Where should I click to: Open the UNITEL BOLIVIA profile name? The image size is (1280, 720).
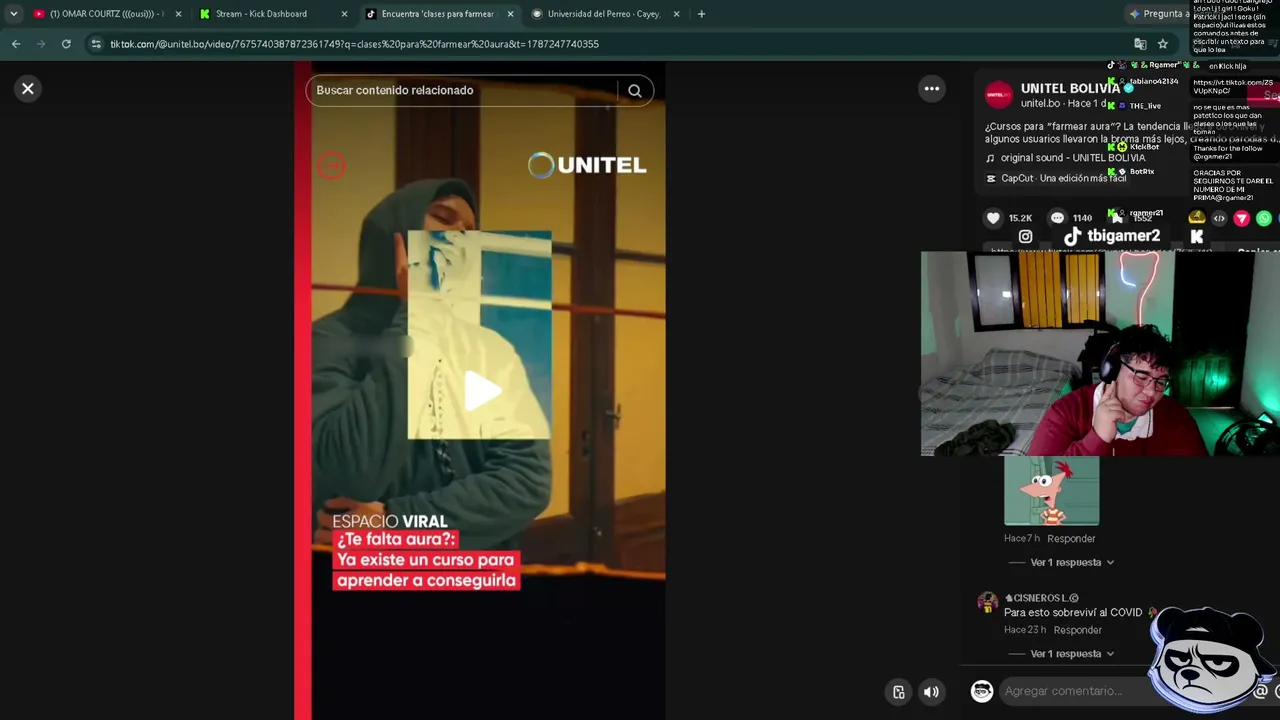click(1070, 88)
